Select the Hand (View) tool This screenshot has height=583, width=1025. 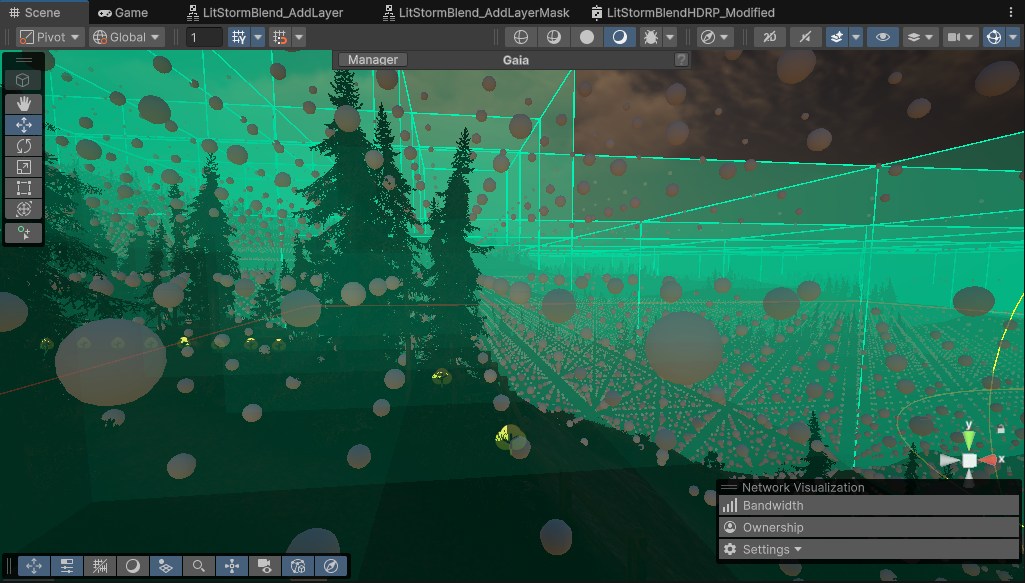coord(24,103)
